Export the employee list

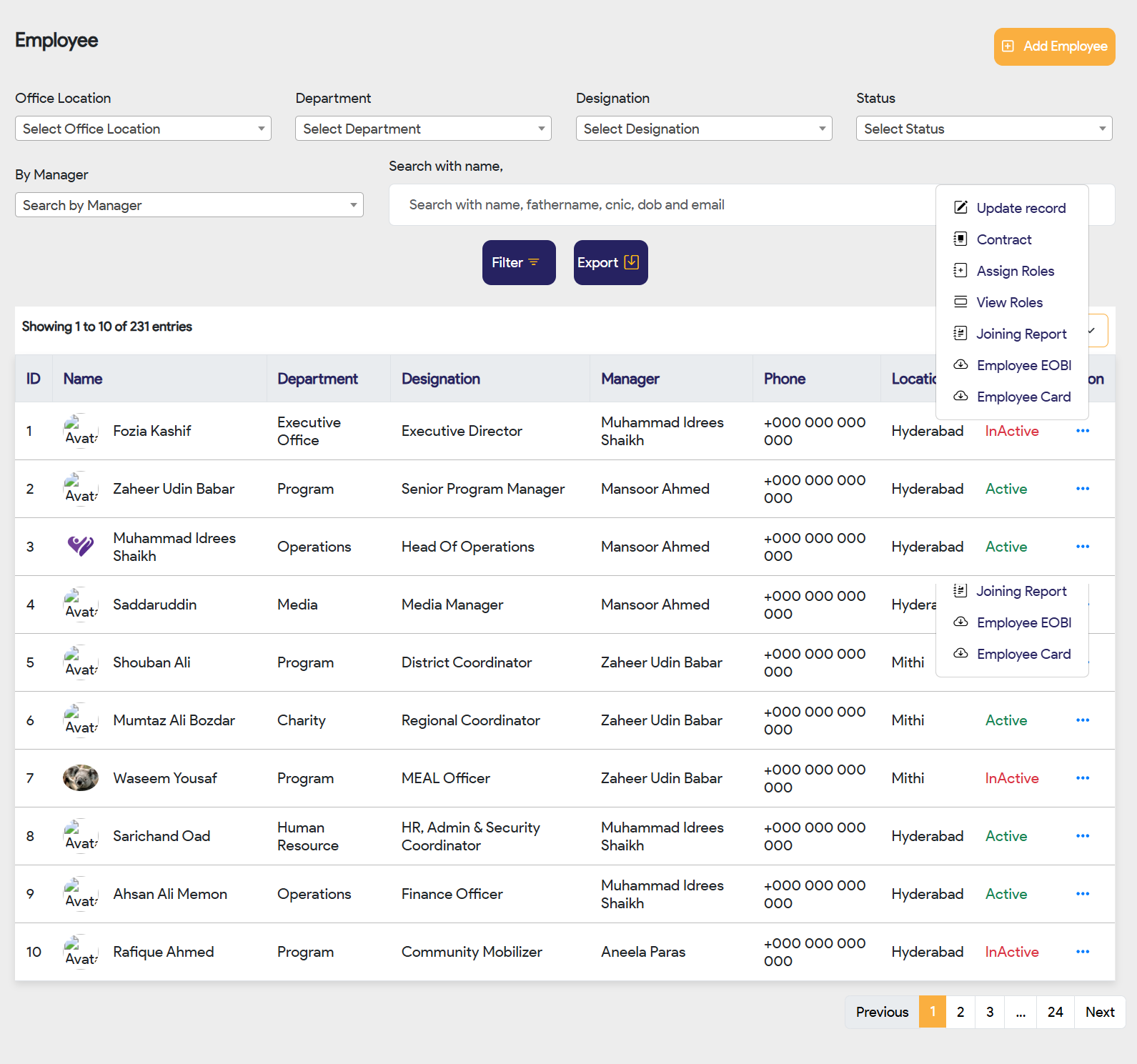[x=610, y=262]
